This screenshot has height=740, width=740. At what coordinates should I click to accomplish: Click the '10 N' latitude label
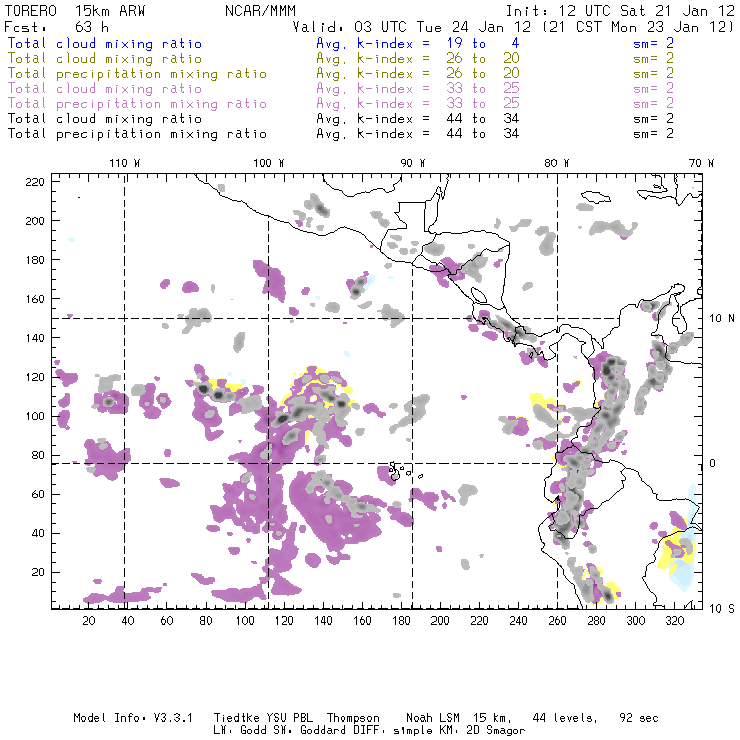[722, 319]
